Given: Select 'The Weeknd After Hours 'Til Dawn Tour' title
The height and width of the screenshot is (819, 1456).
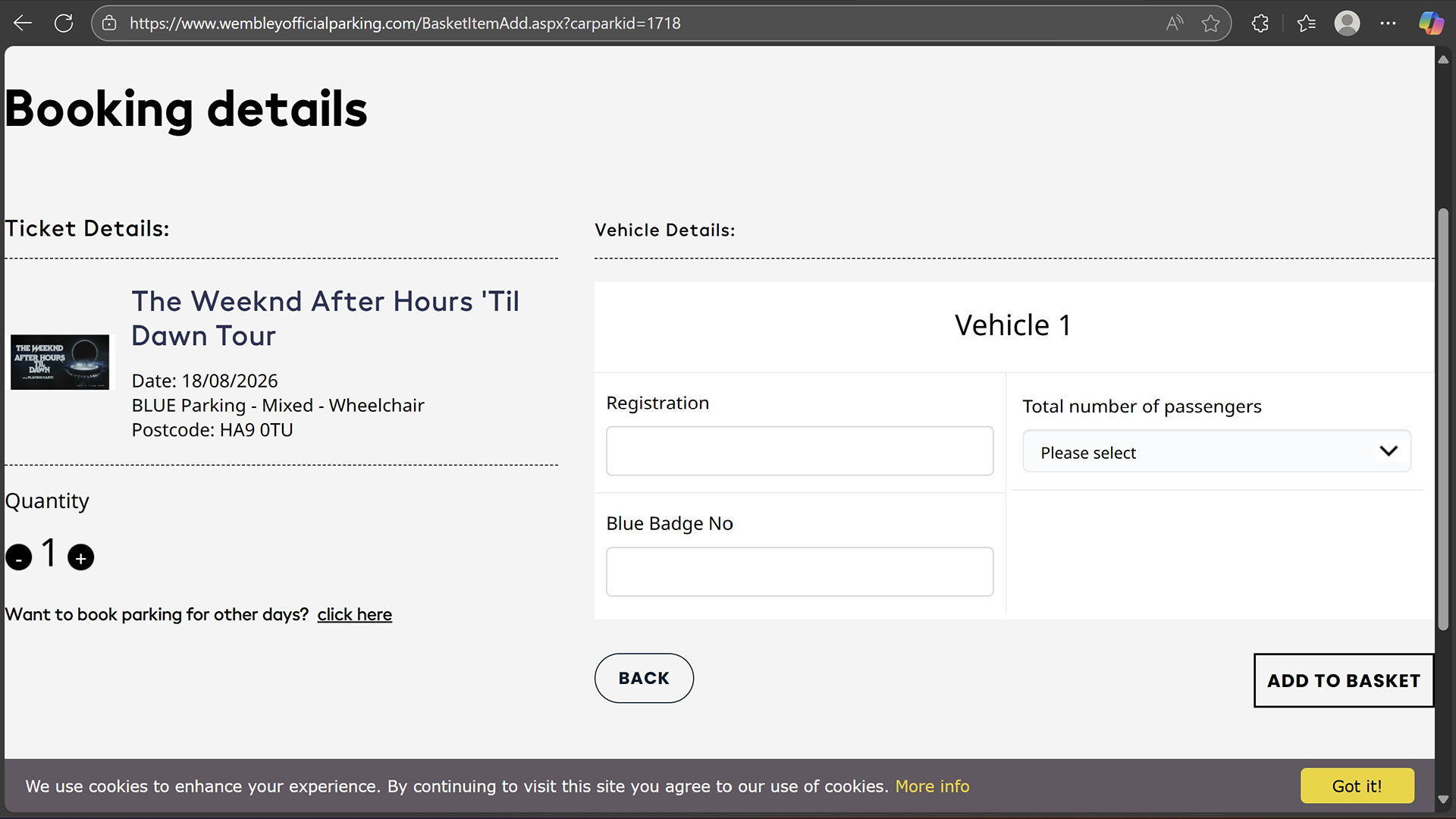Looking at the screenshot, I should coord(325,318).
